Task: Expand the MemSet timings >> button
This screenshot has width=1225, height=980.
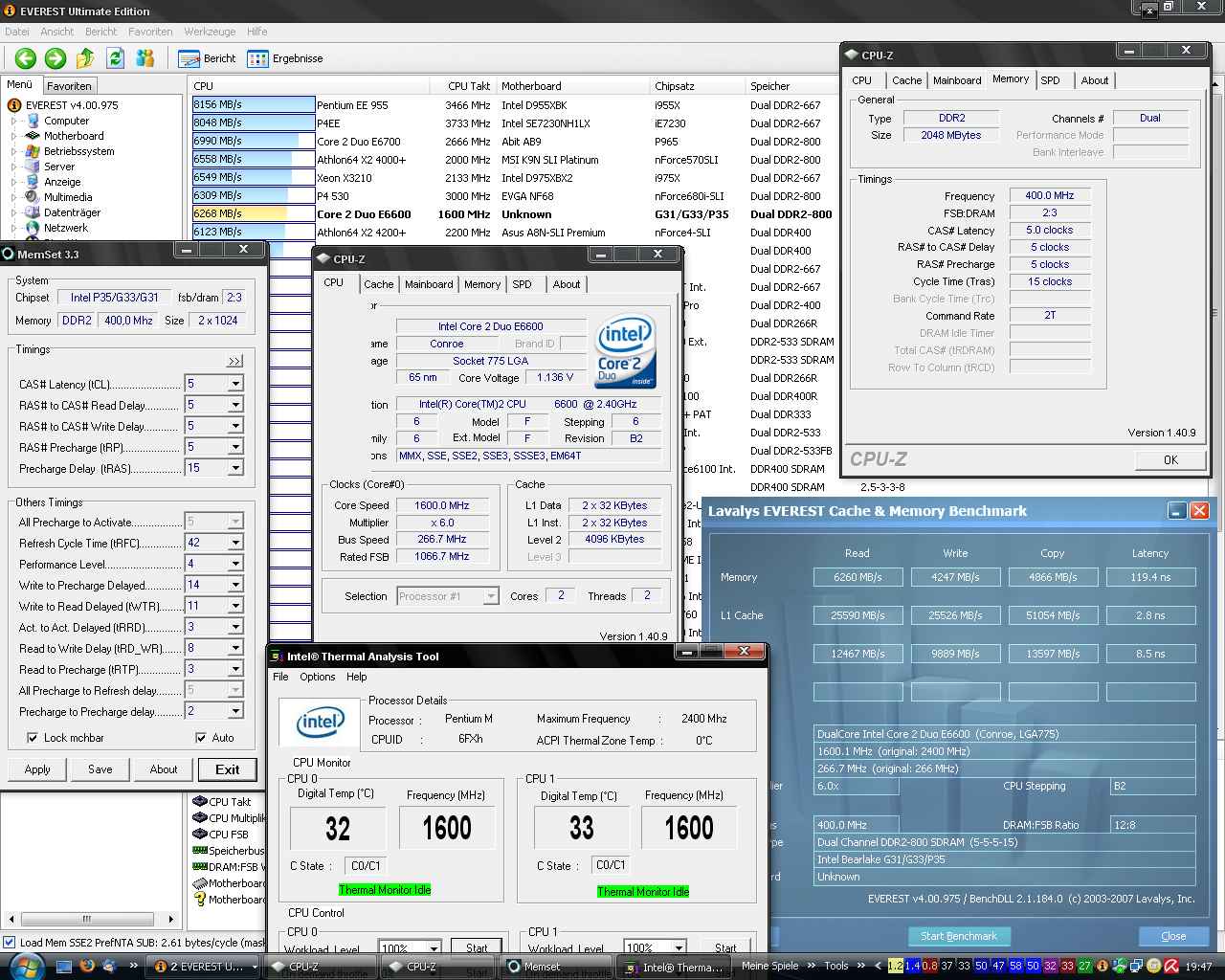Action: click(x=234, y=361)
